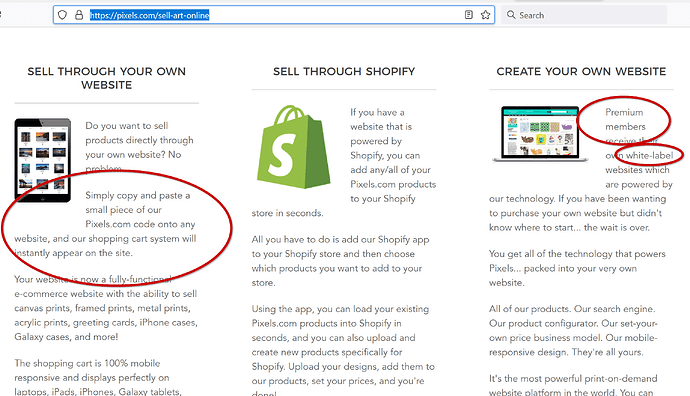Click 'The shopping cart is 100% mobile' line
The image size is (690, 396).
(87, 363)
